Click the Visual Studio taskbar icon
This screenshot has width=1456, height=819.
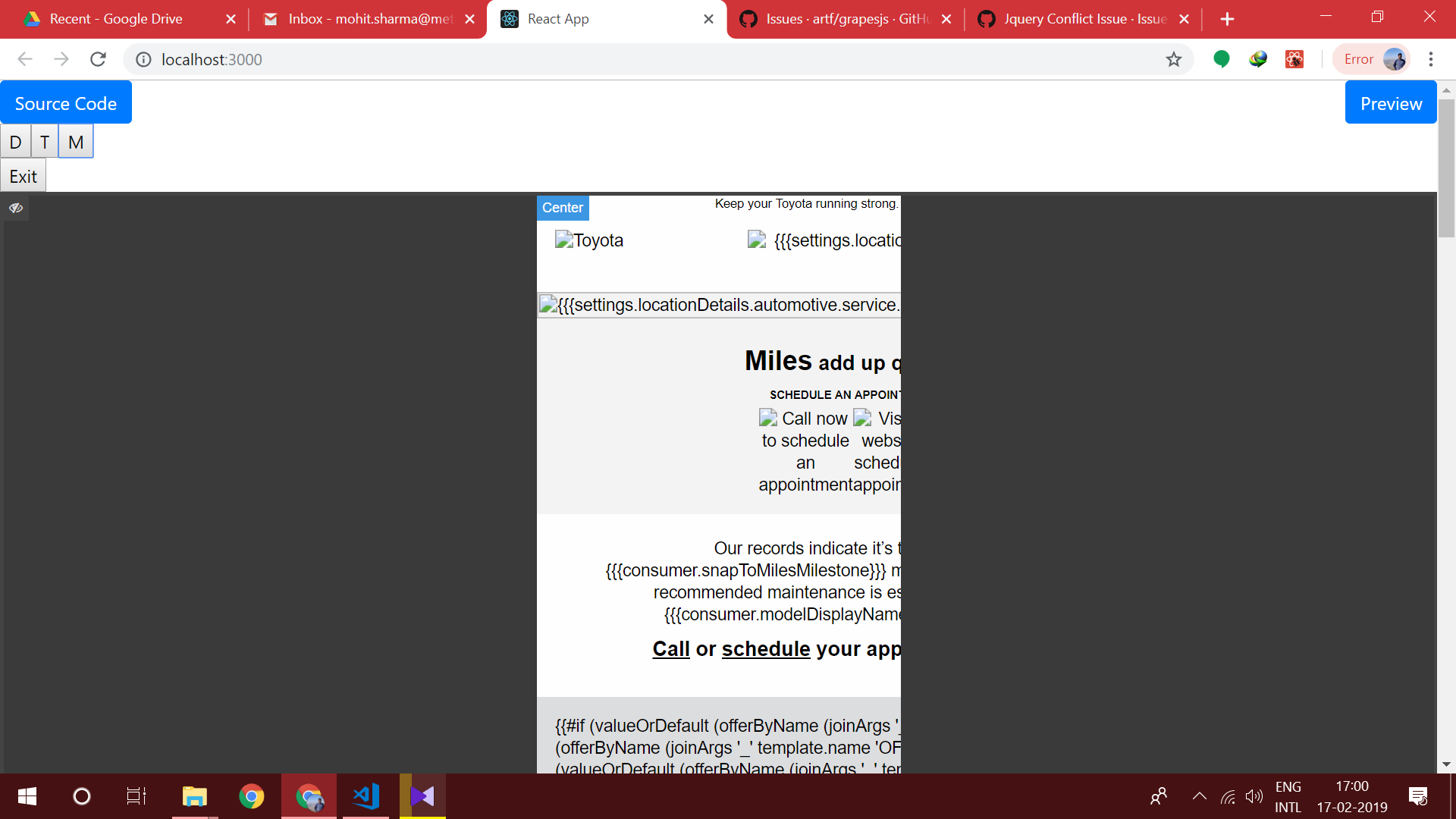(422, 796)
